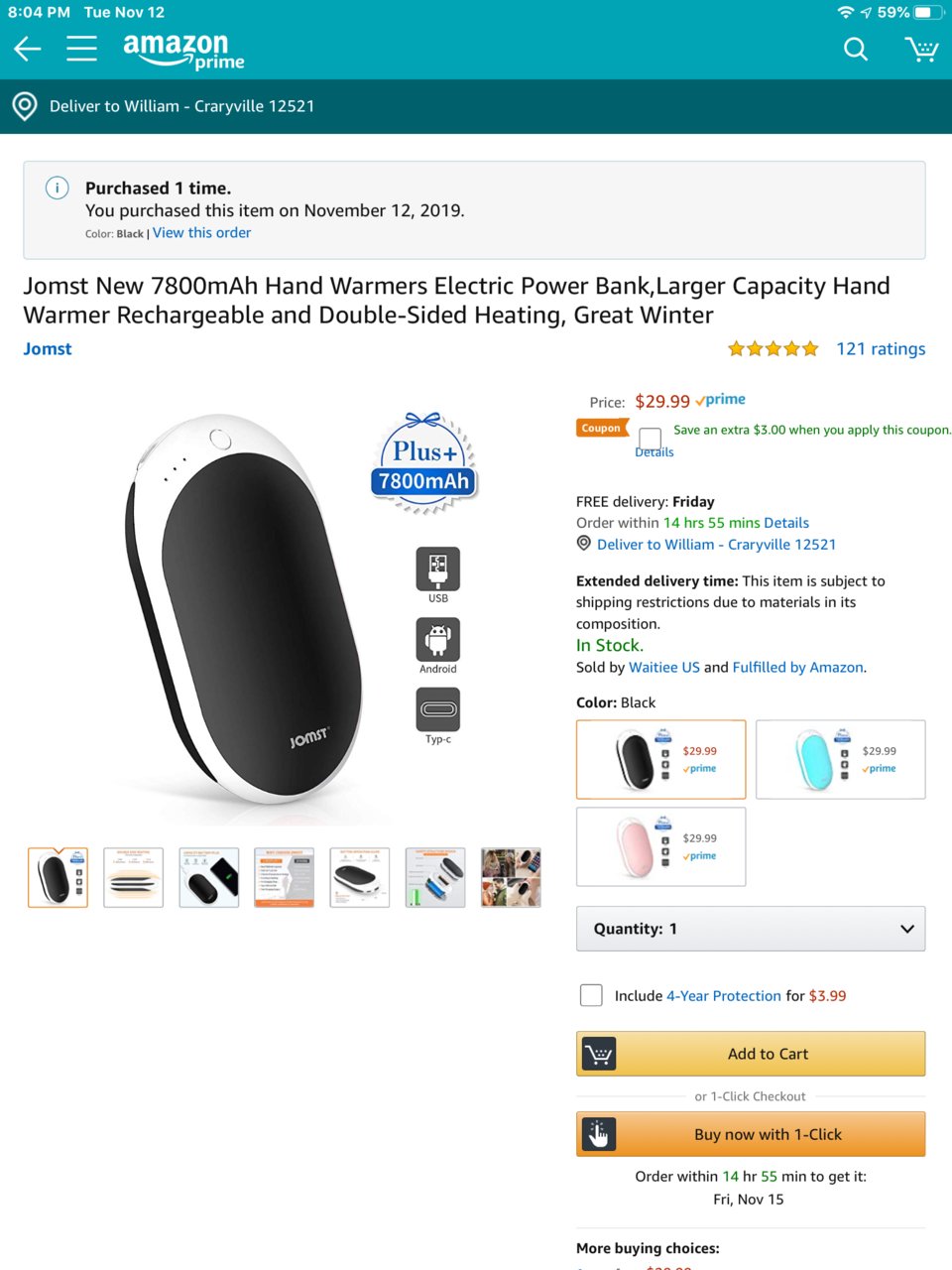Open the search magnifier icon
The image size is (952, 1270).
(x=856, y=49)
